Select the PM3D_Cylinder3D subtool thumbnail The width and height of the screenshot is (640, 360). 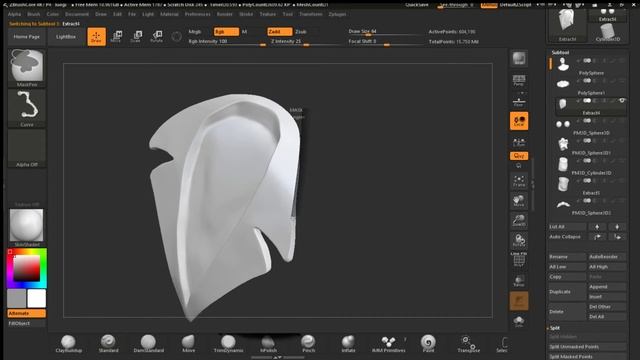(x=563, y=164)
